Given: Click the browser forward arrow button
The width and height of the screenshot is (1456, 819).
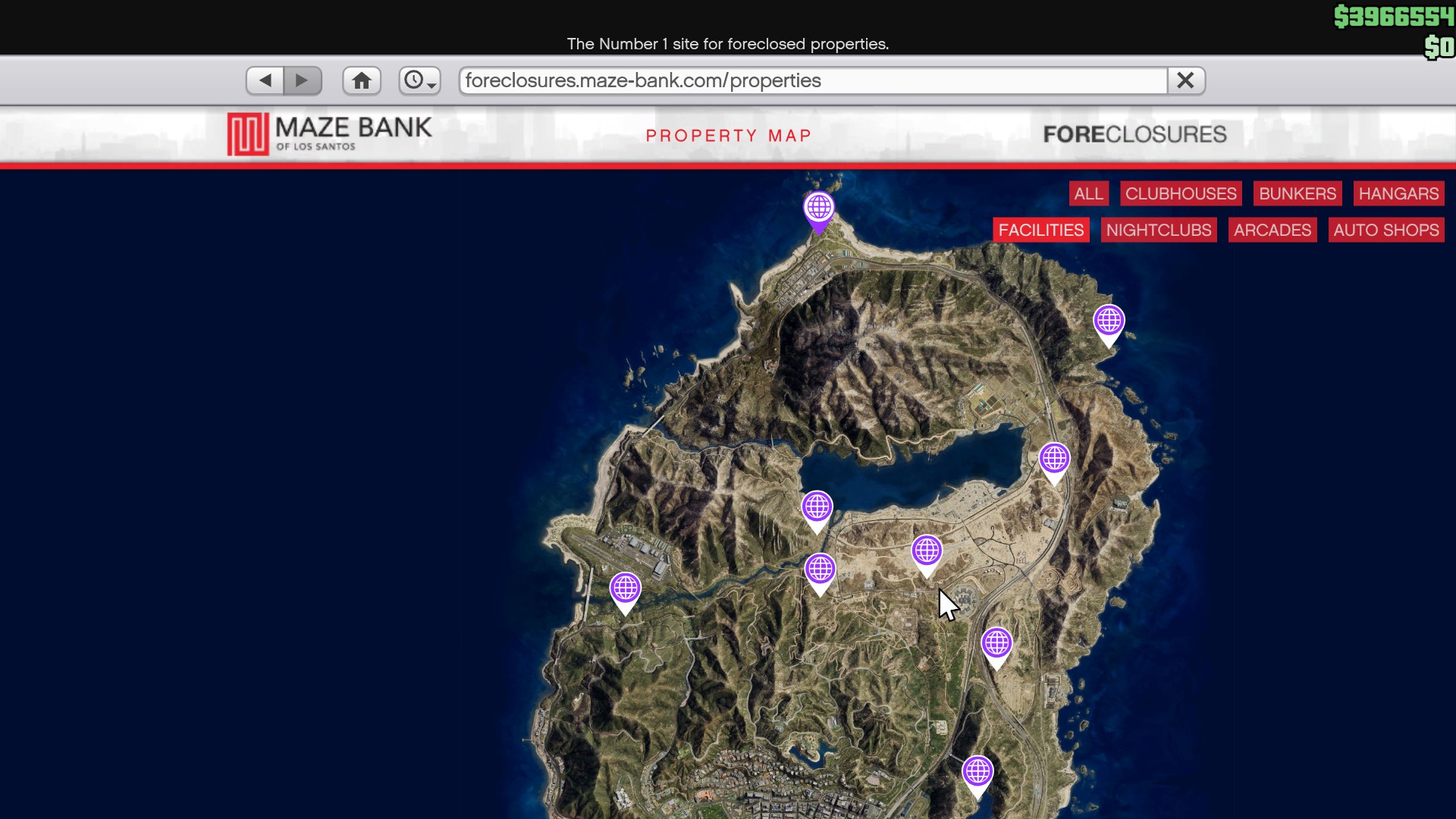Looking at the screenshot, I should 303,80.
